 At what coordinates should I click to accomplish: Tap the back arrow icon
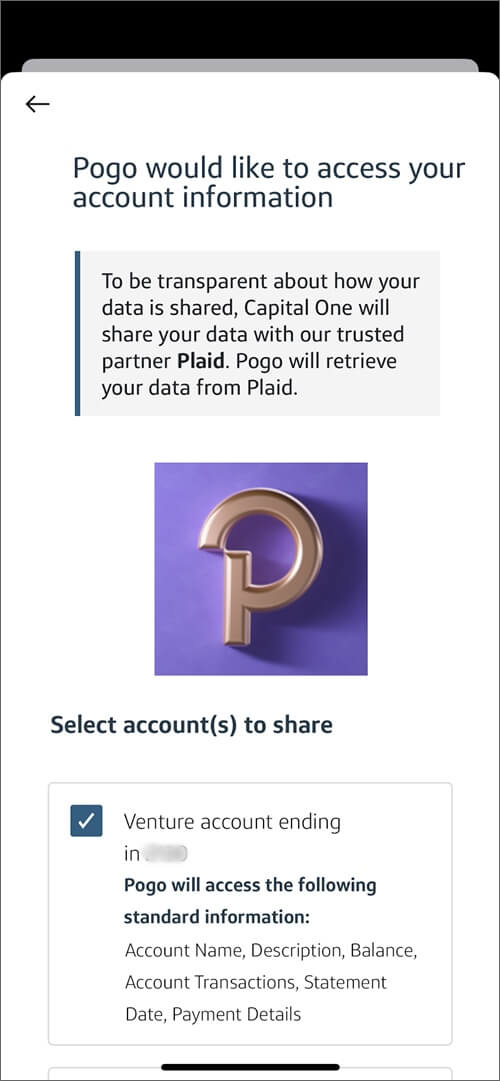click(x=37, y=104)
